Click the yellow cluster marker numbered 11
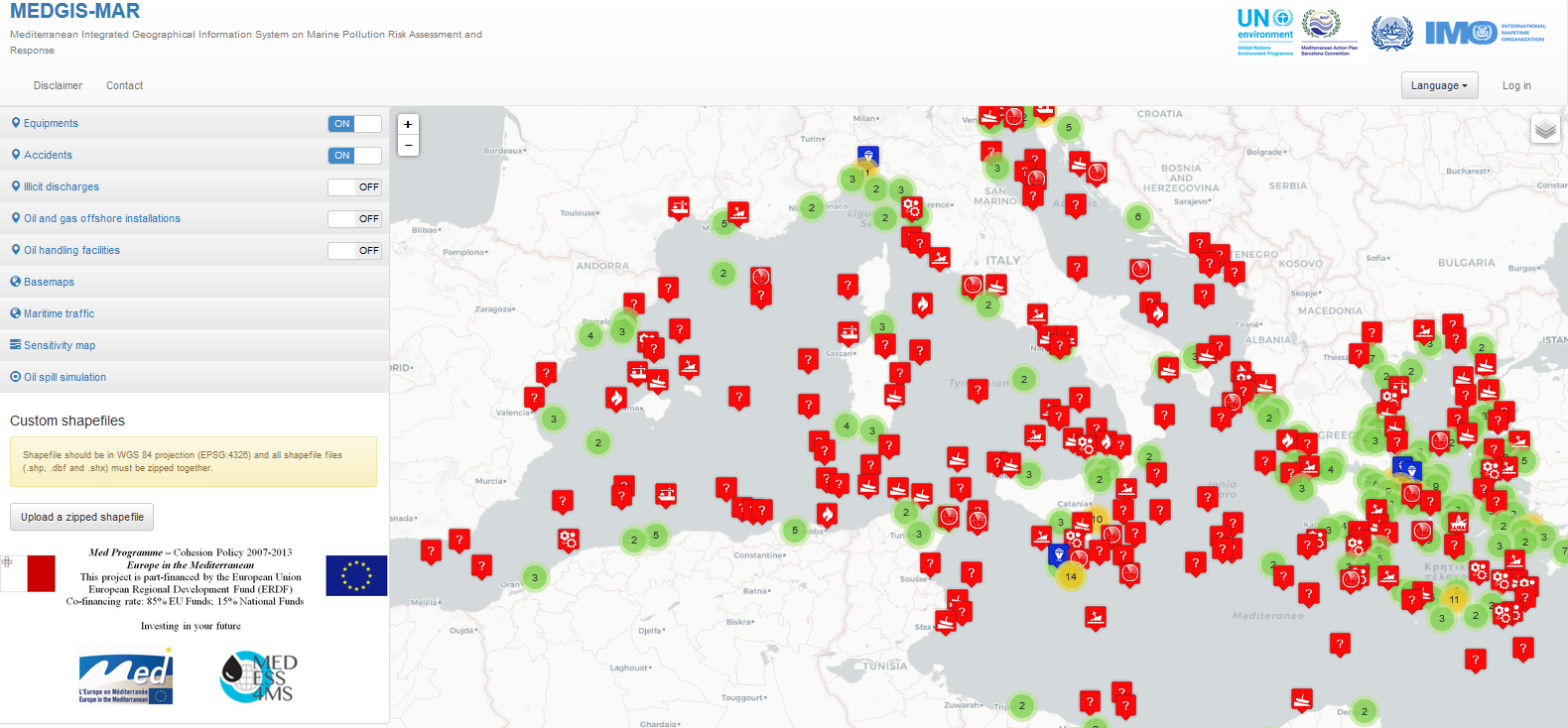Viewport: 1568px width, 728px height. click(1454, 599)
